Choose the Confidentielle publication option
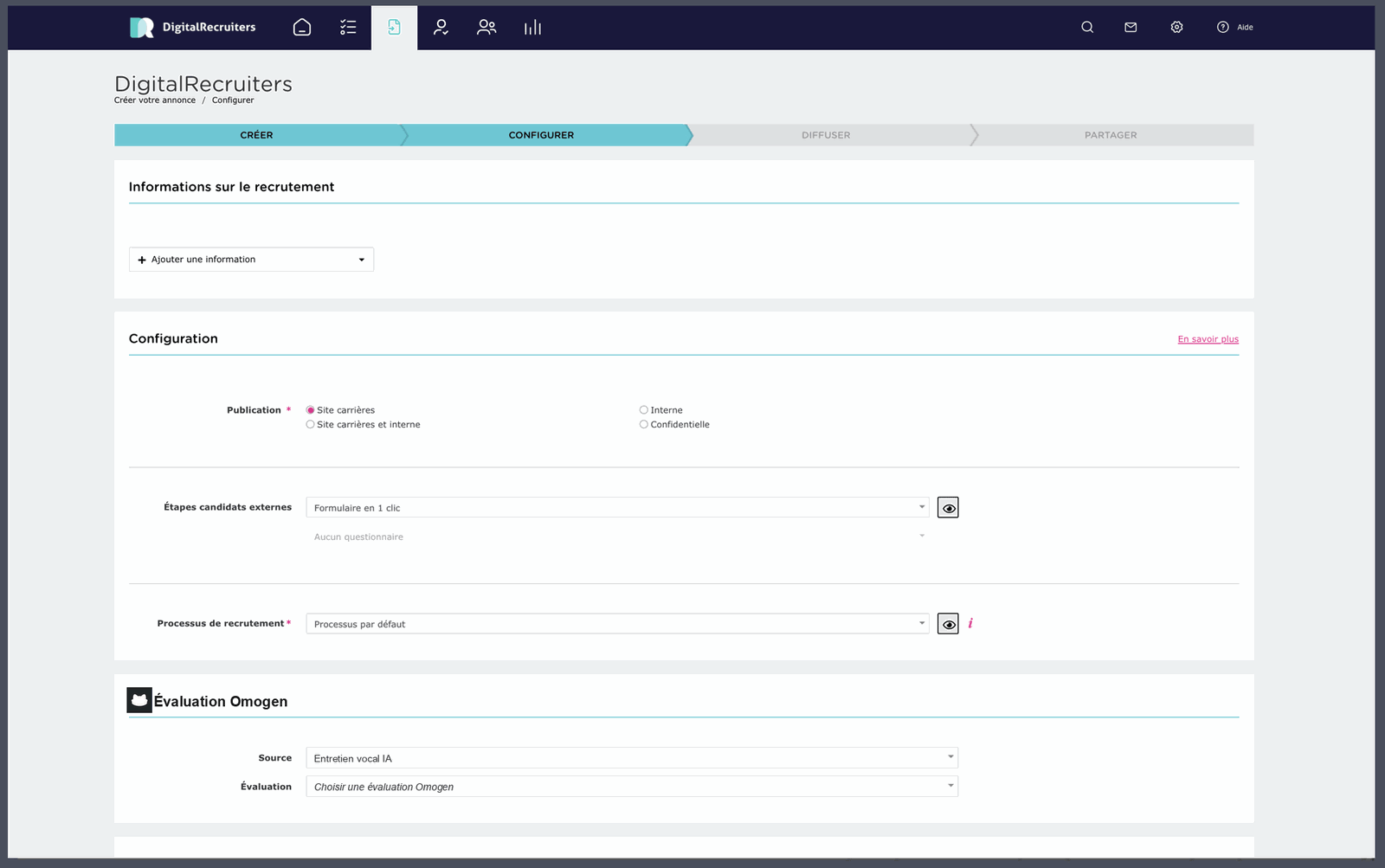 [643, 424]
